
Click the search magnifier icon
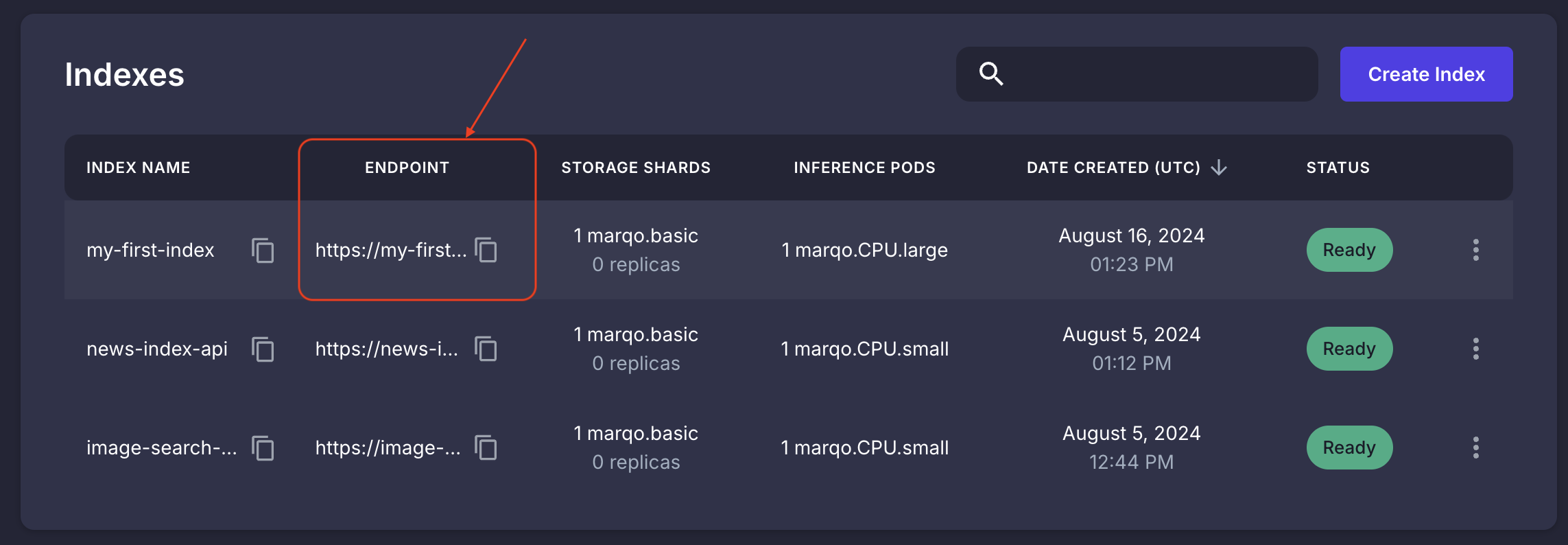(x=991, y=73)
